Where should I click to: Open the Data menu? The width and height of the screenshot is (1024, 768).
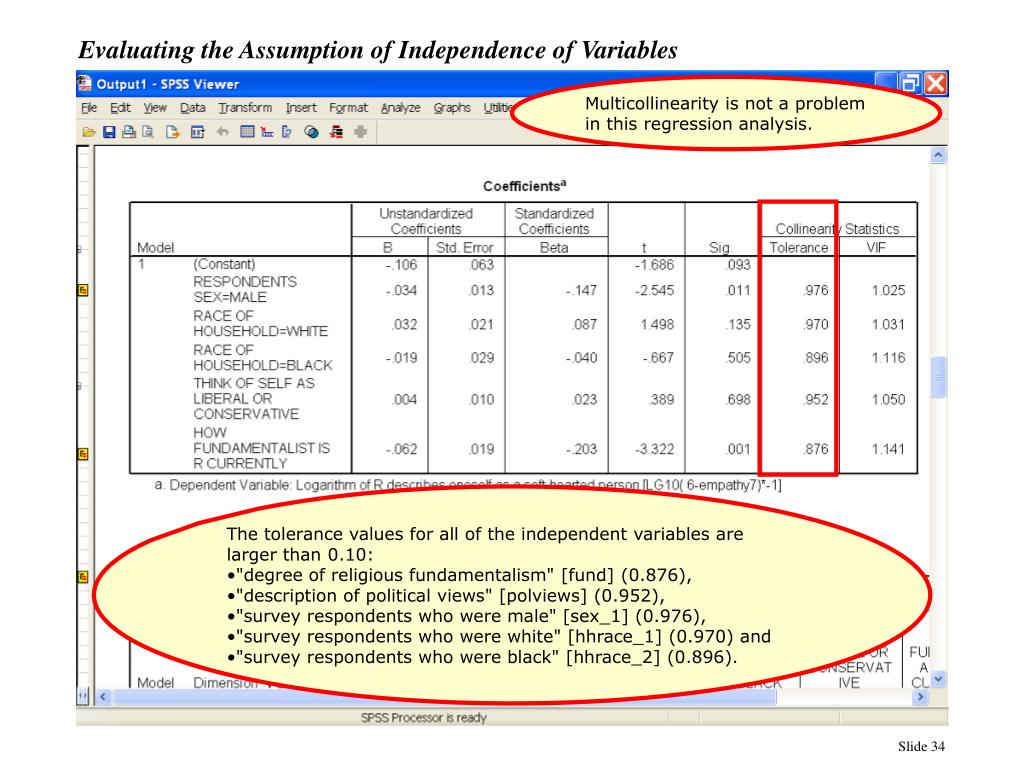pyautogui.click(x=193, y=108)
